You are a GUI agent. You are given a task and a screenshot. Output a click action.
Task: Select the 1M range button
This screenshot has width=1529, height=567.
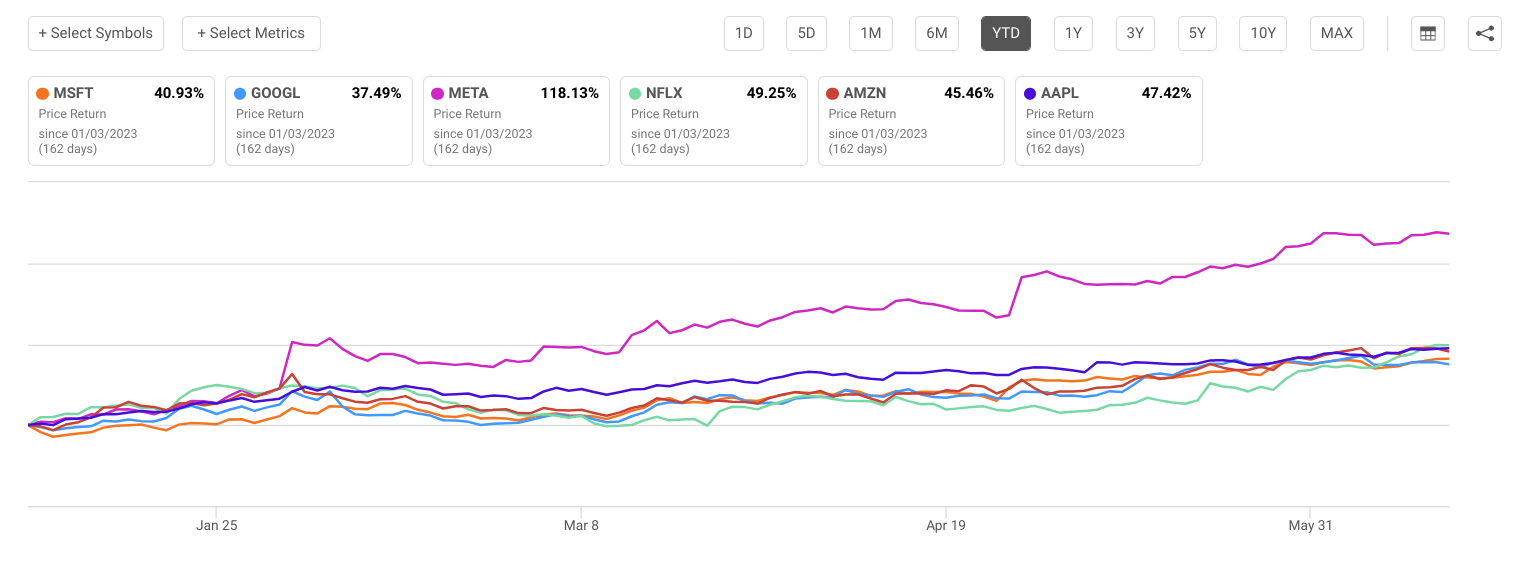pos(871,33)
